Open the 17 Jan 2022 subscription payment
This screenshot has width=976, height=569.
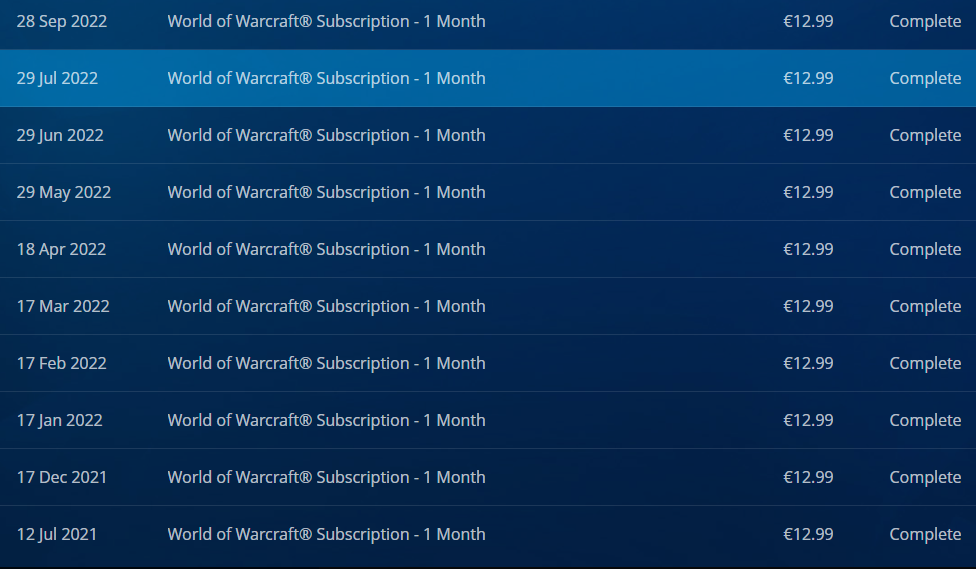coord(488,420)
